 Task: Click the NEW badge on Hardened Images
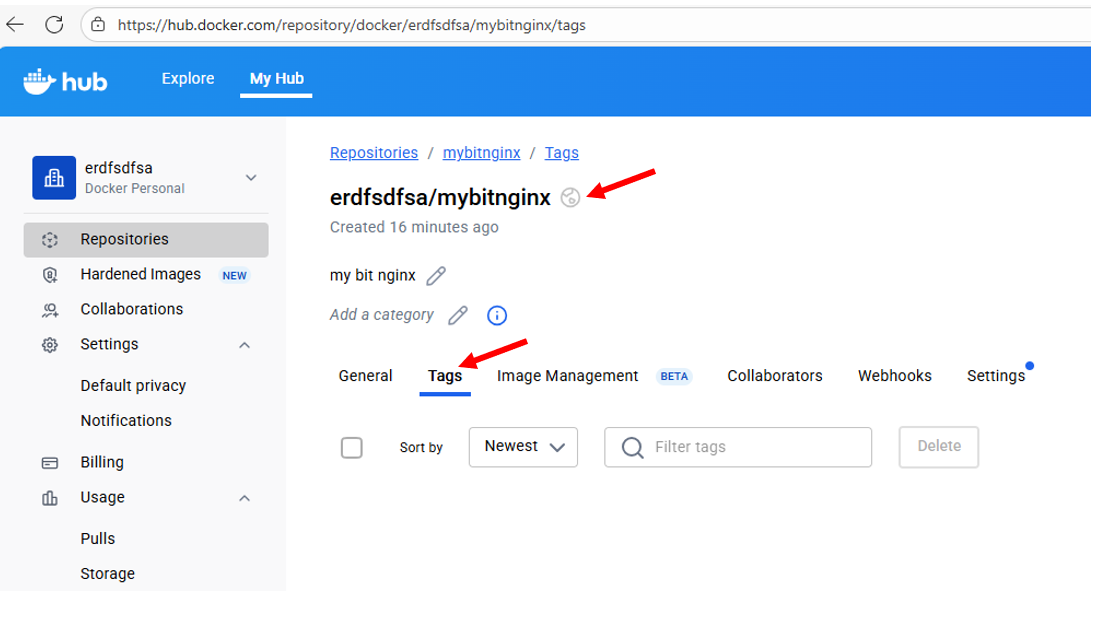(234, 276)
